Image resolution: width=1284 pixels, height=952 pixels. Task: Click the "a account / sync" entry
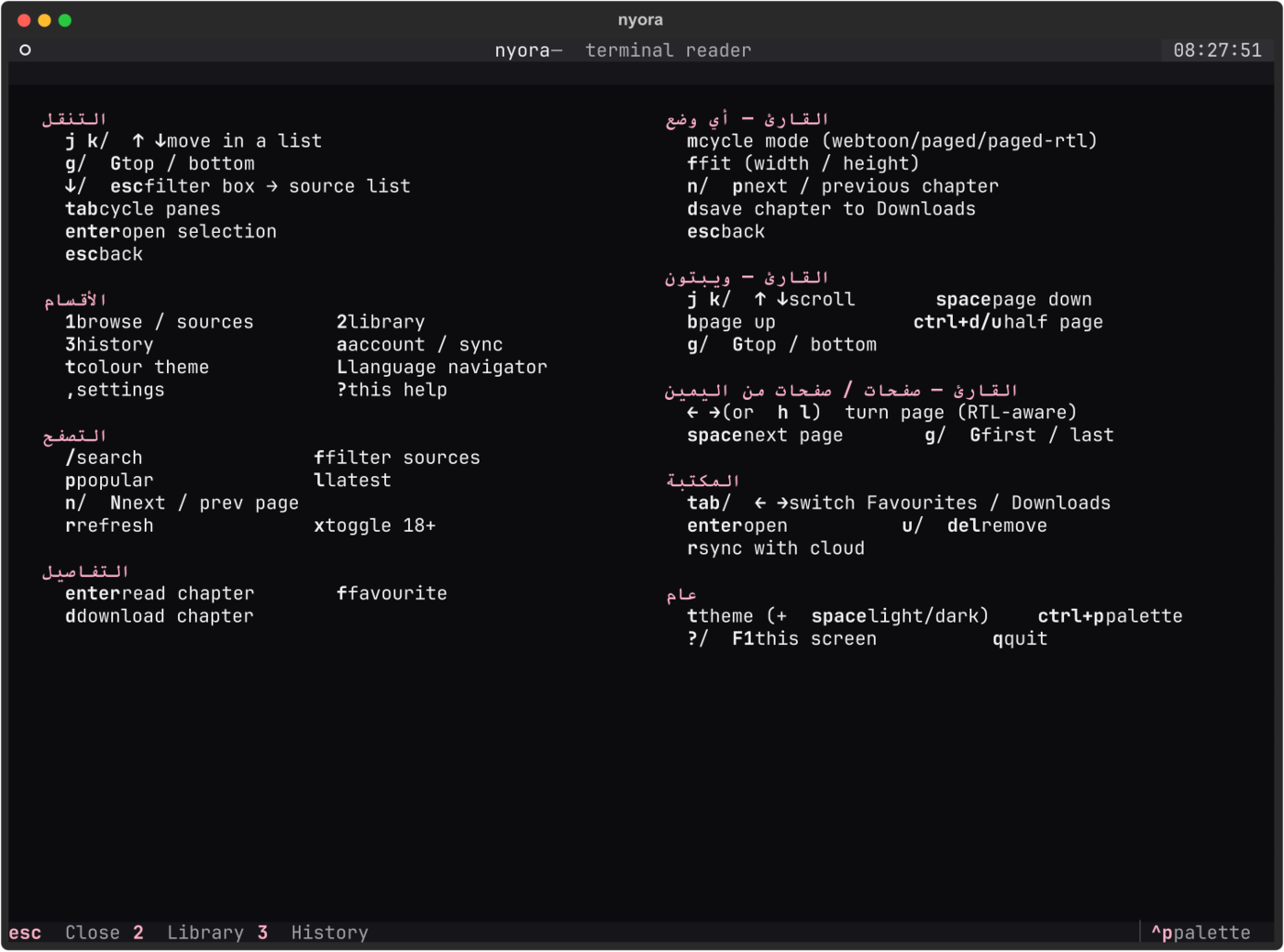(x=420, y=345)
